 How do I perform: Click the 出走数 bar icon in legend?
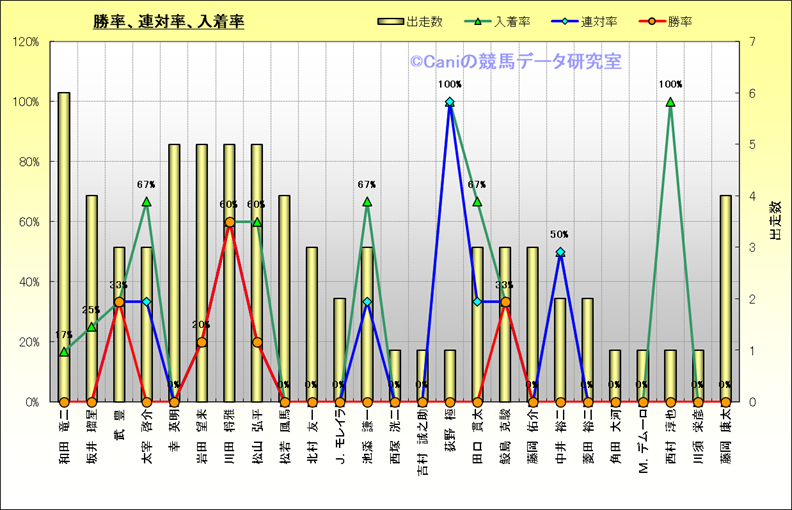tap(391, 21)
